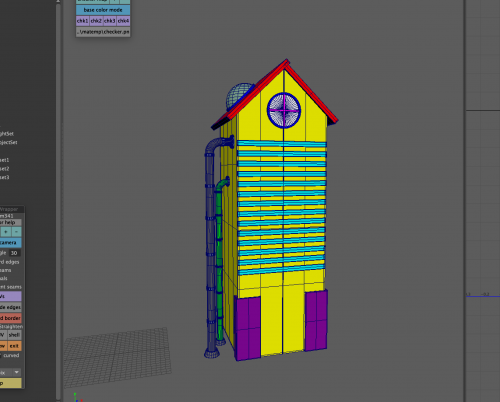Click the gray edges button below purple
The image size is (500, 402).
tap(11, 307)
